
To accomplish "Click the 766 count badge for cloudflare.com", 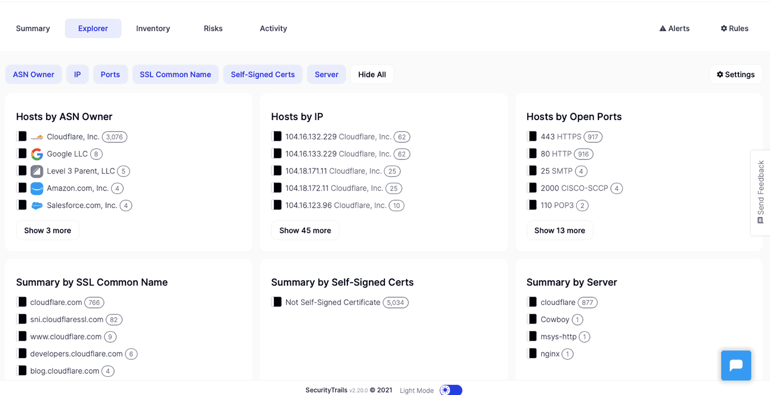I will tap(94, 303).
